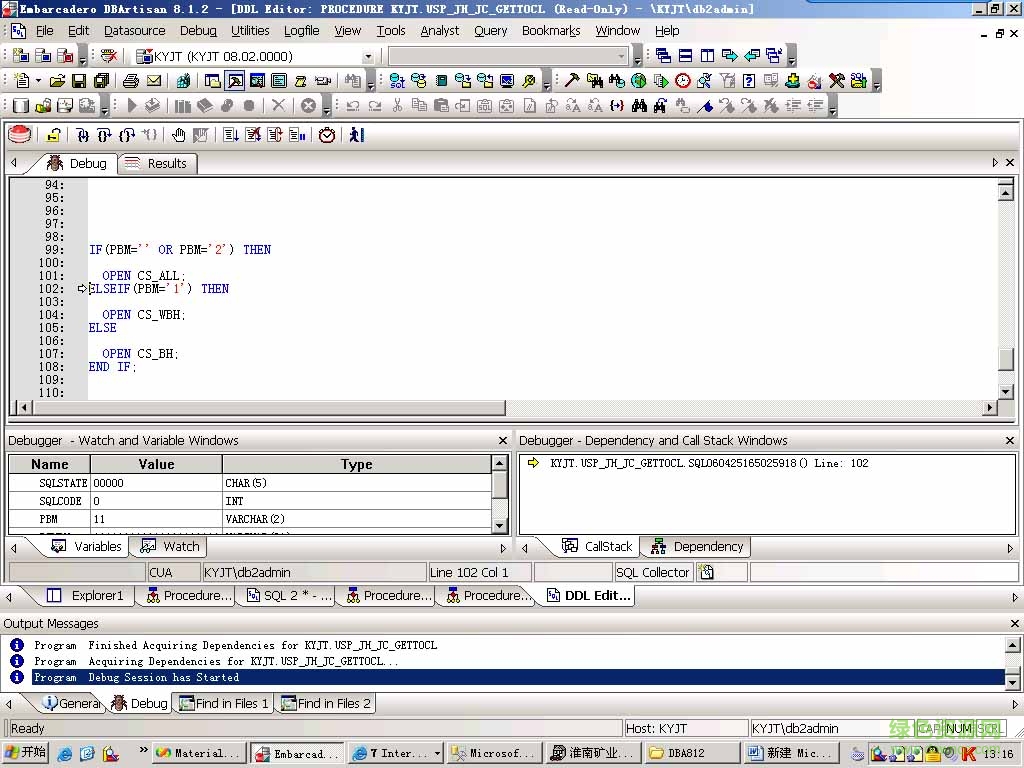The image size is (1024, 768).
Task: Click the Print icon on the main toolbar
Action: pos(129,81)
